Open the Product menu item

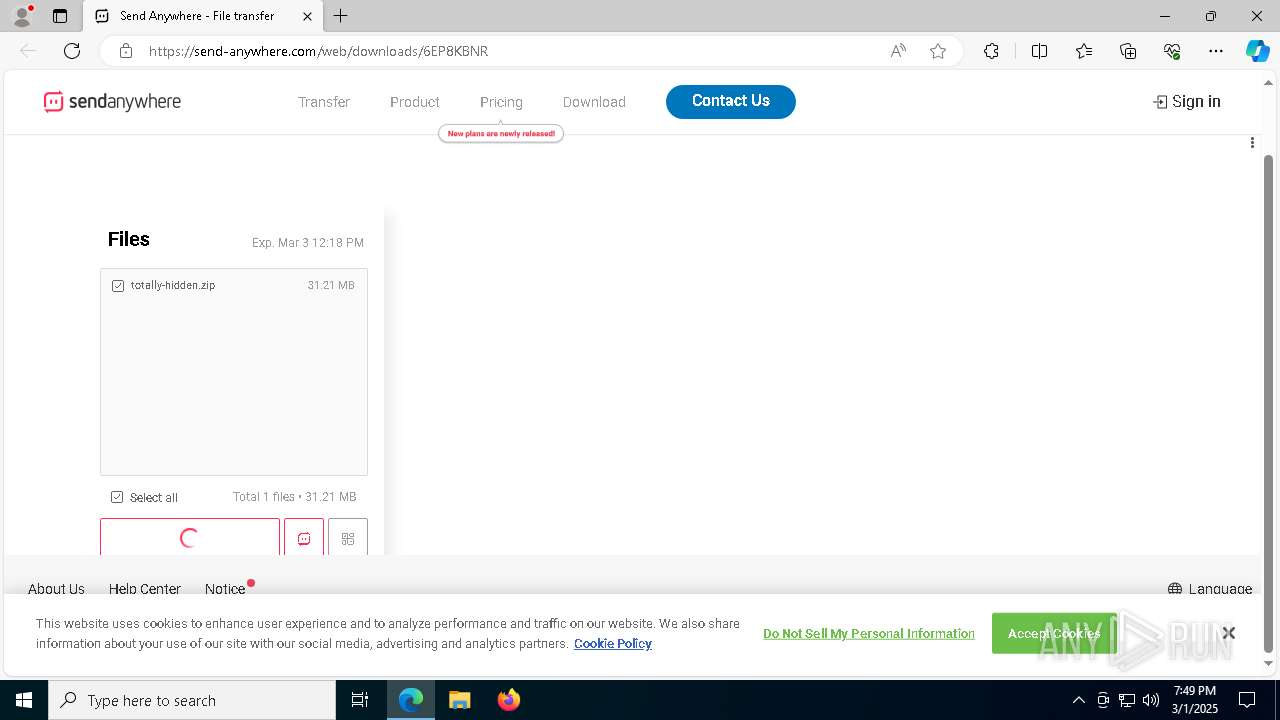coord(415,102)
